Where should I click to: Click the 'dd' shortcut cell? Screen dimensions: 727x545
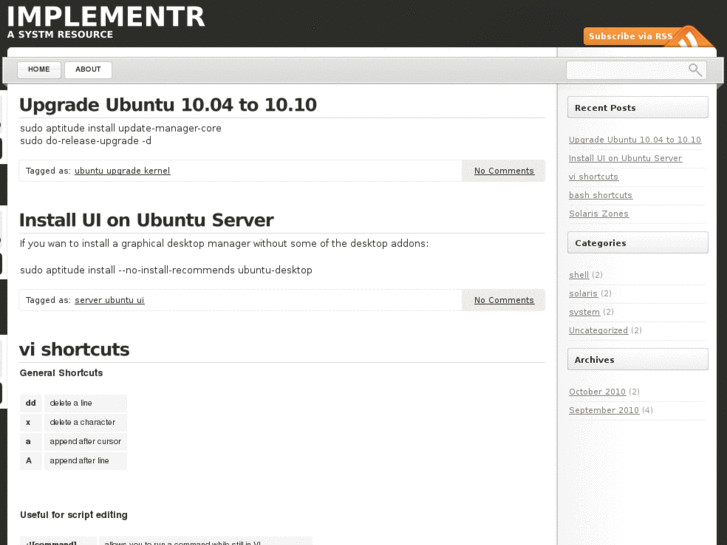click(31, 403)
